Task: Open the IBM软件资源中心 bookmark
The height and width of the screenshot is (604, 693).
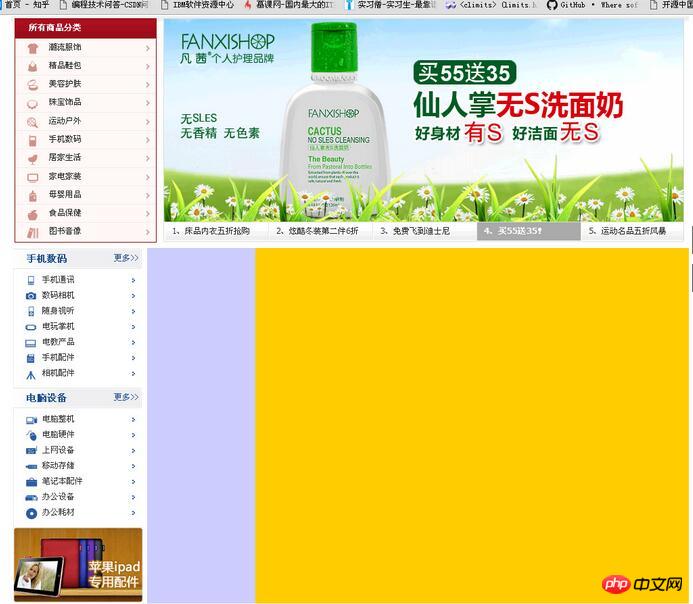Action: 198,5
